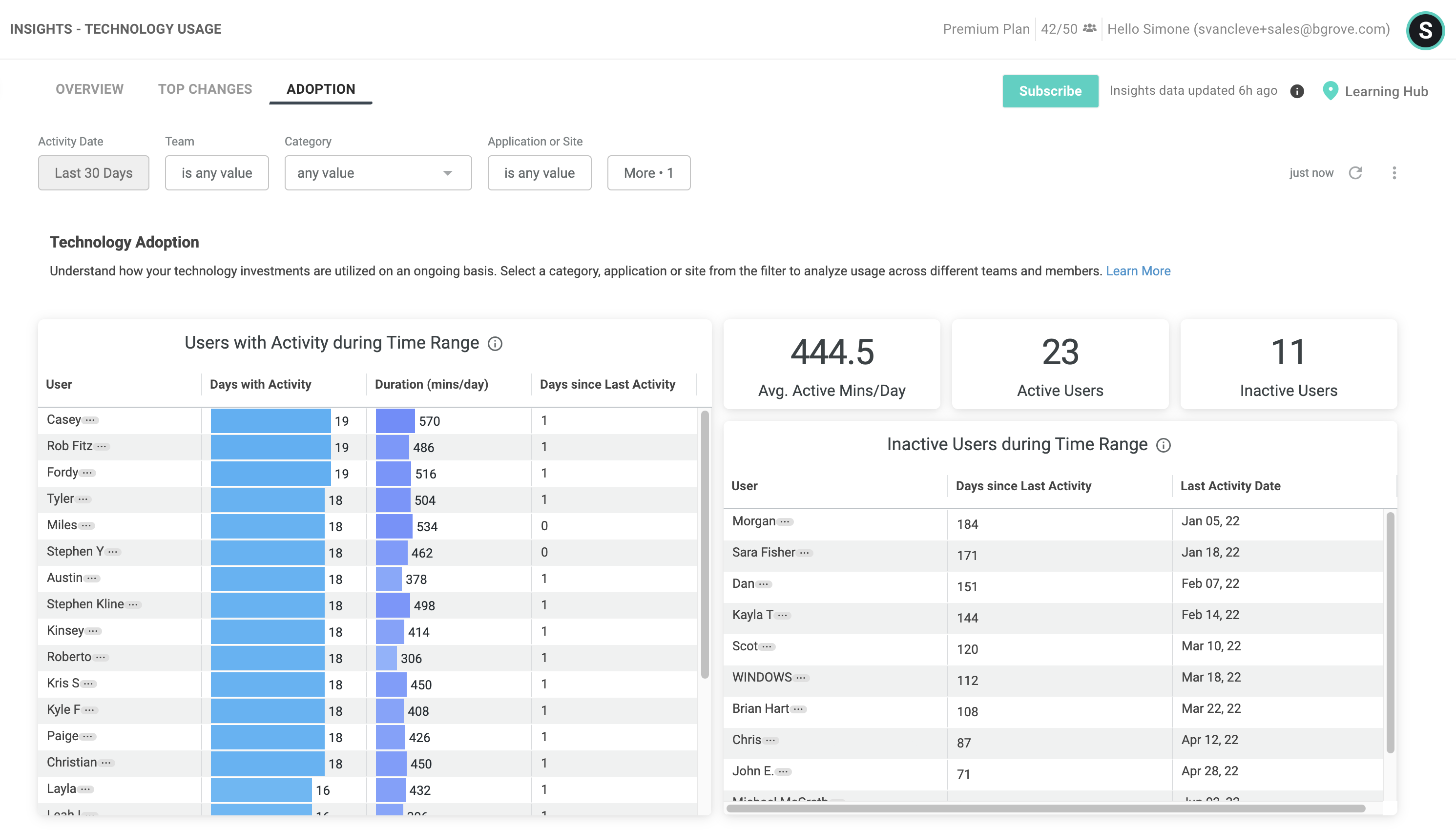Open the S profile avatar menu
The width and height of the screenshot is (1456, 830).
[x=1425, y=30]
